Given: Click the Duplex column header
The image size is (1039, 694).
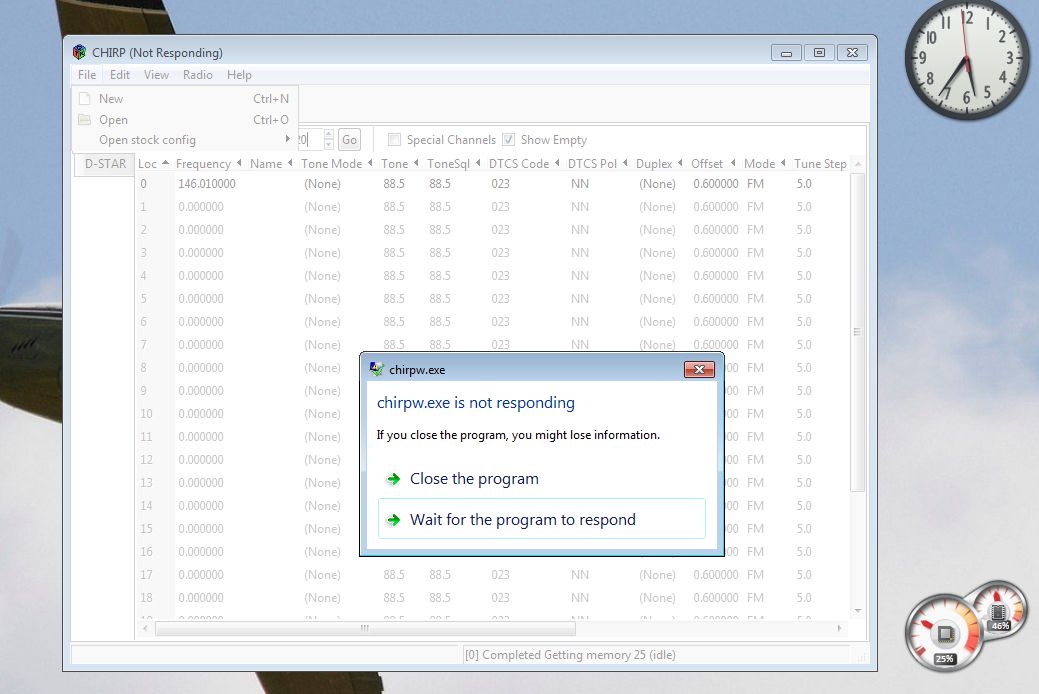Looking at the screenshot, I should click(659, 164).
